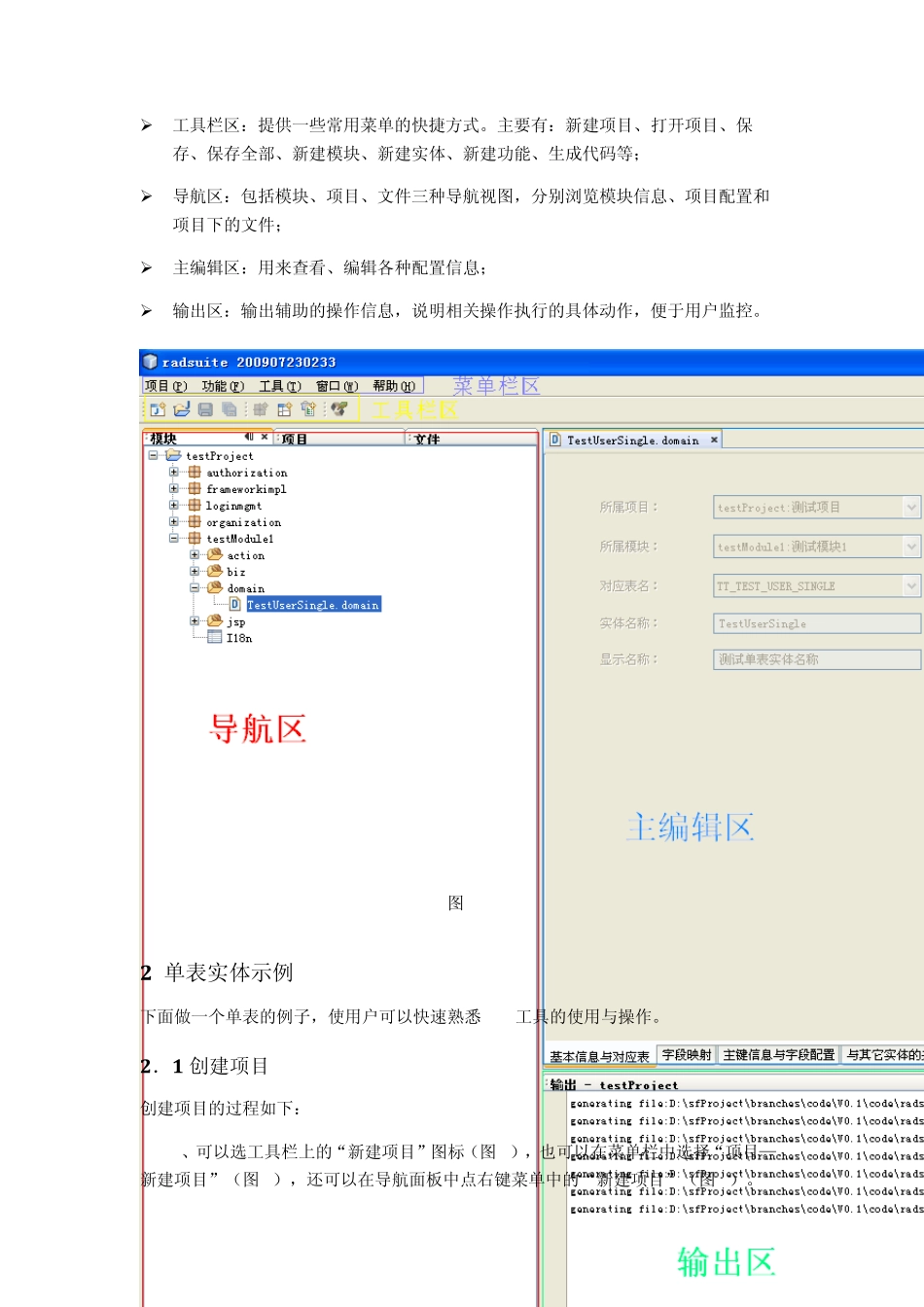Screen dimensions: 924x1307
Task: Expand the action package node
Action: pyautogui.click(x=195, y=554)
